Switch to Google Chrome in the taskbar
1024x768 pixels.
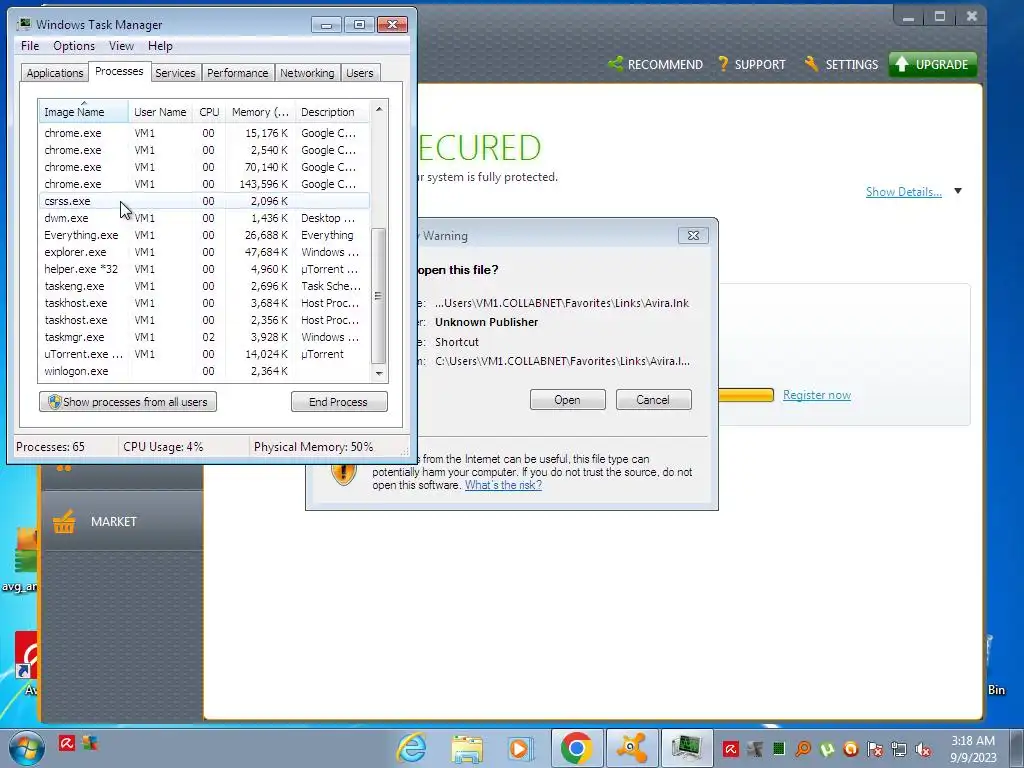pyautogui.click(x=576, y=748)
